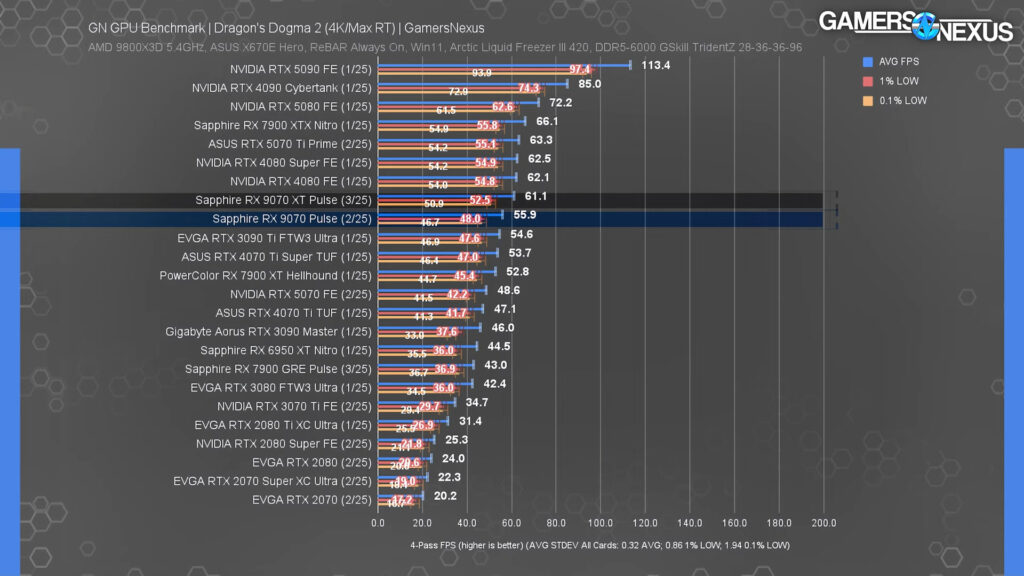The height and width of the screenshot is (576, 1024).
Task: Click the GamersNexus logo
Action: tap(916, 26)
